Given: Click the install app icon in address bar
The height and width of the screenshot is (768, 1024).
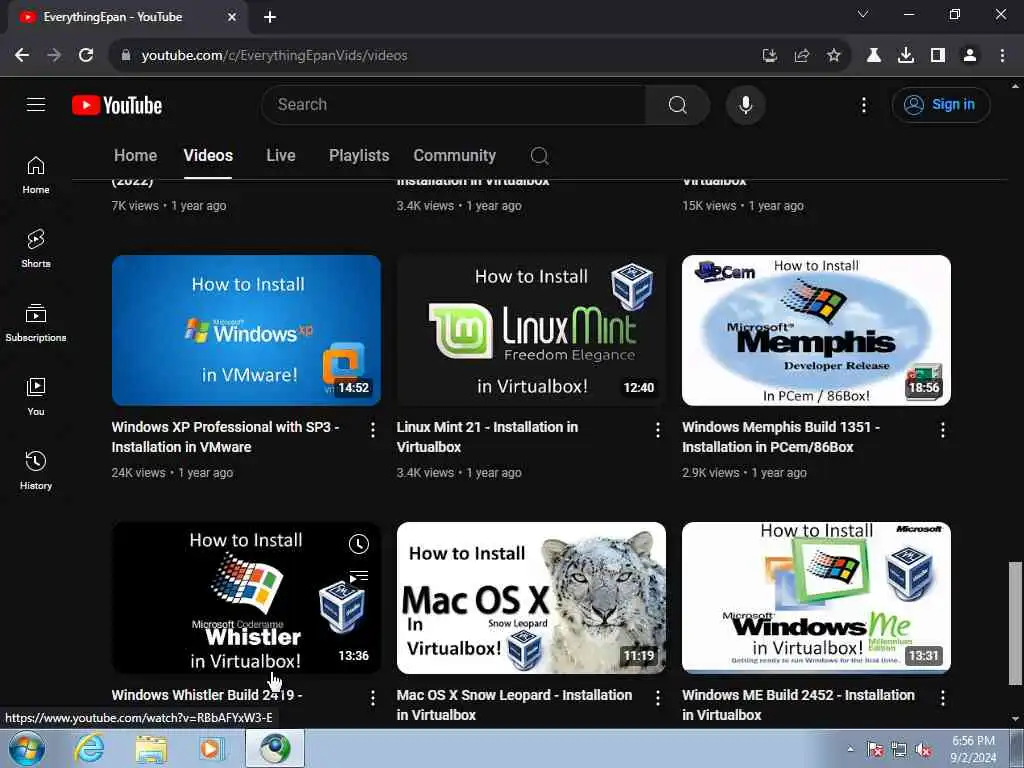Looking at the screenshot, I should 770,56.
